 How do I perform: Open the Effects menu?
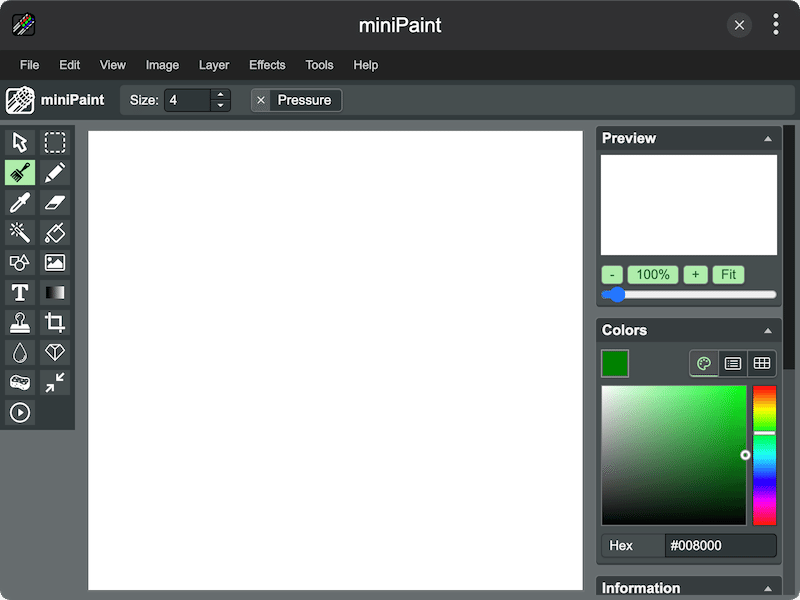[267, 65]
